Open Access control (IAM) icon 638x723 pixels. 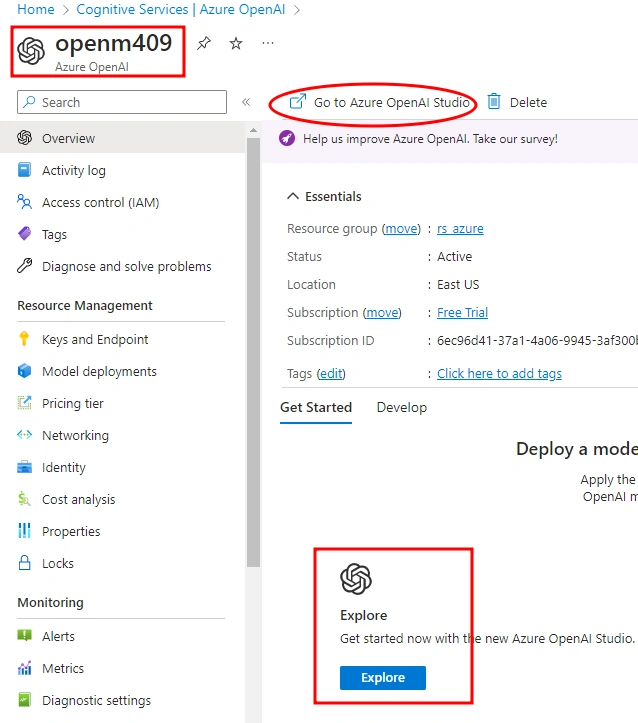(x=24, y=202)
